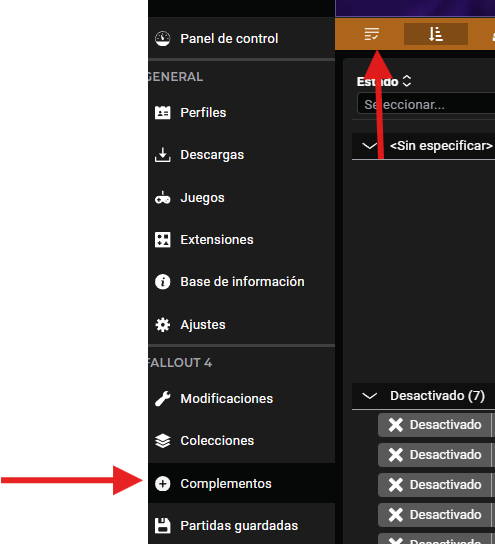495x544 pixels.
Task: Toggle the third Desactivado plugin button
Action: point(435,485)
